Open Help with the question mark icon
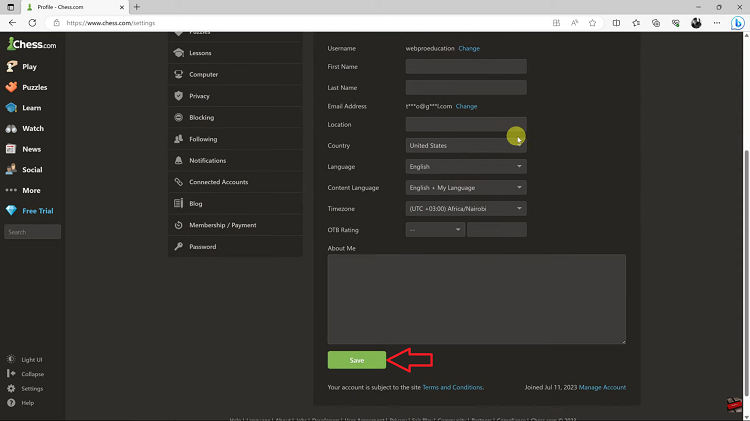The image size is (750, 421). pyautogui.click(x=21, y=403)
